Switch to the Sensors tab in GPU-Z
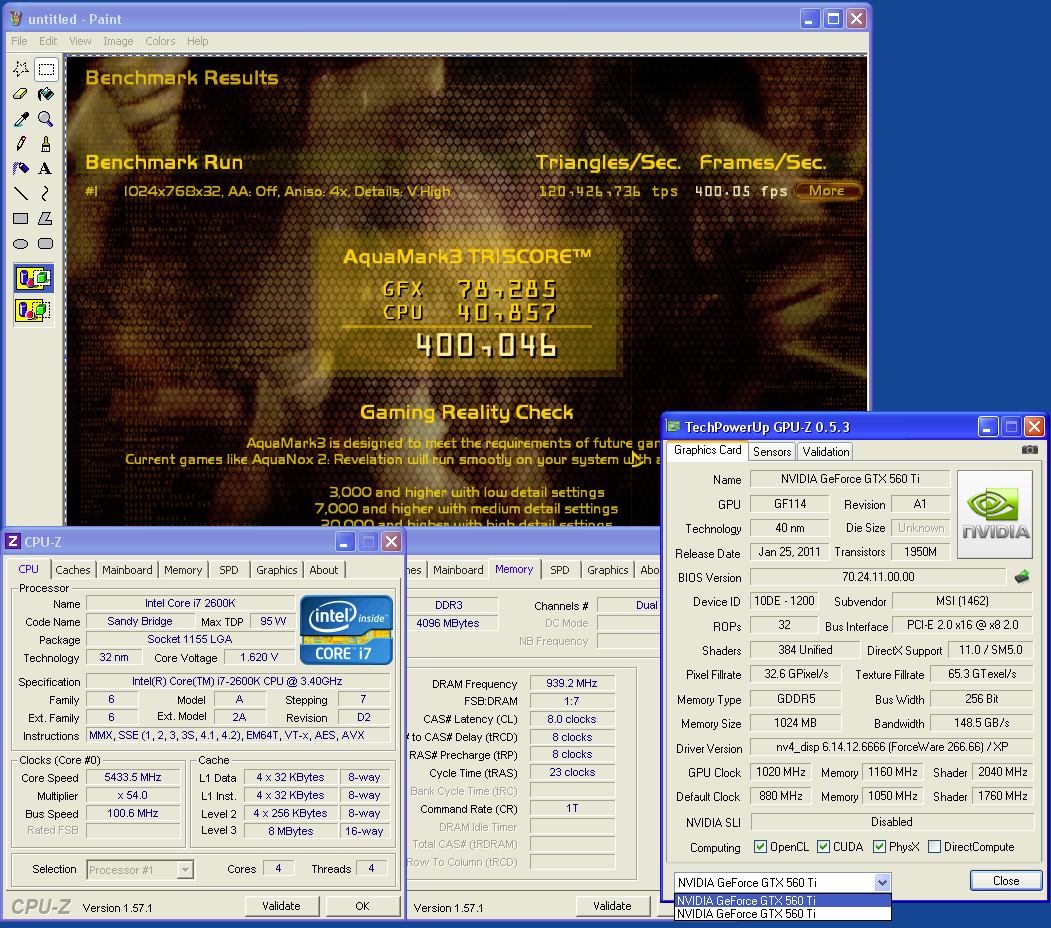 click(772, 452)
